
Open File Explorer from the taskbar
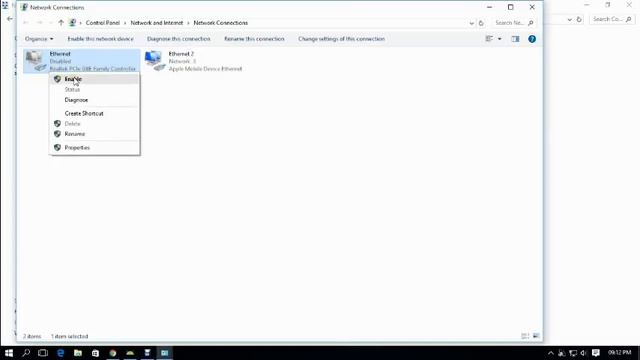(78, 353)
